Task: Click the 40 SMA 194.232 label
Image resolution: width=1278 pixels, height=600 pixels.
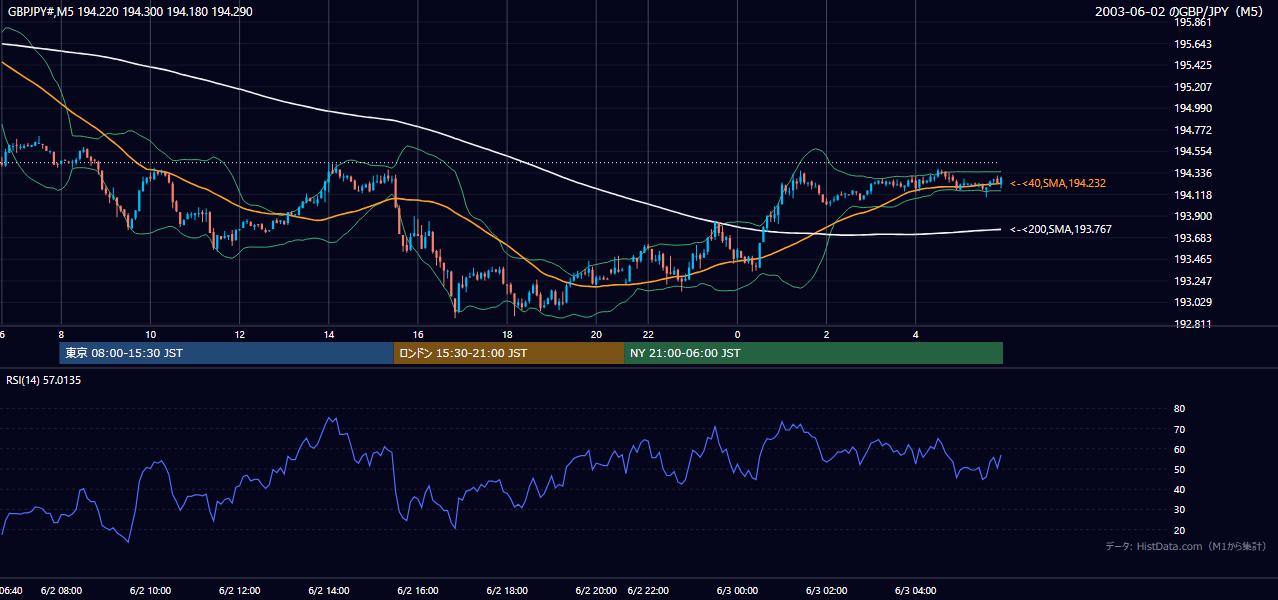Action: coord(1057,183)
